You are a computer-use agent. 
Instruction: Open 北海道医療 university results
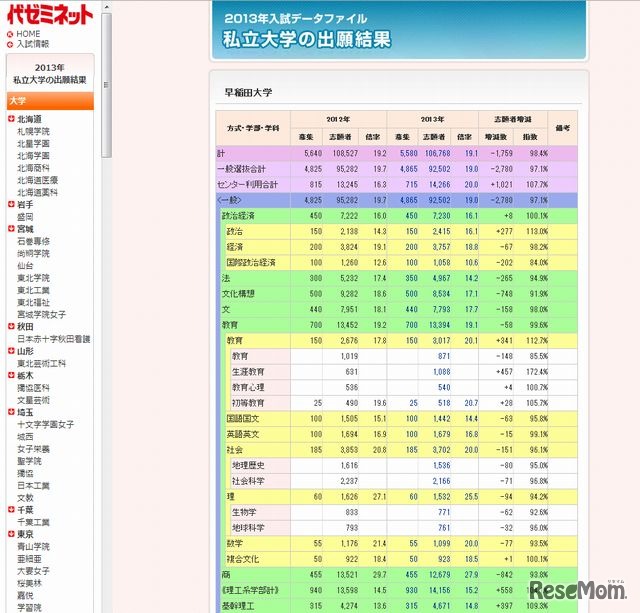(x=38, y=180)
